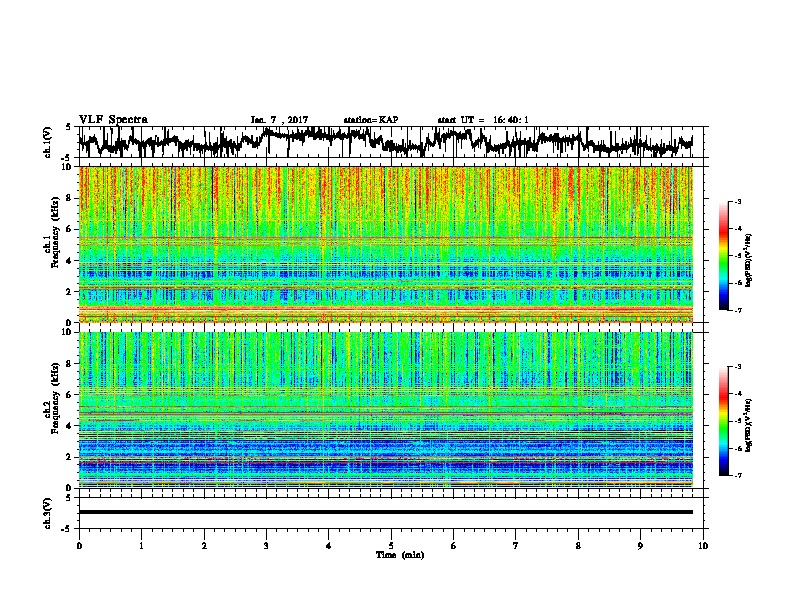Click the "5" tick on ch.1(V) axis

pyautogui.click(x=68, y=127)
